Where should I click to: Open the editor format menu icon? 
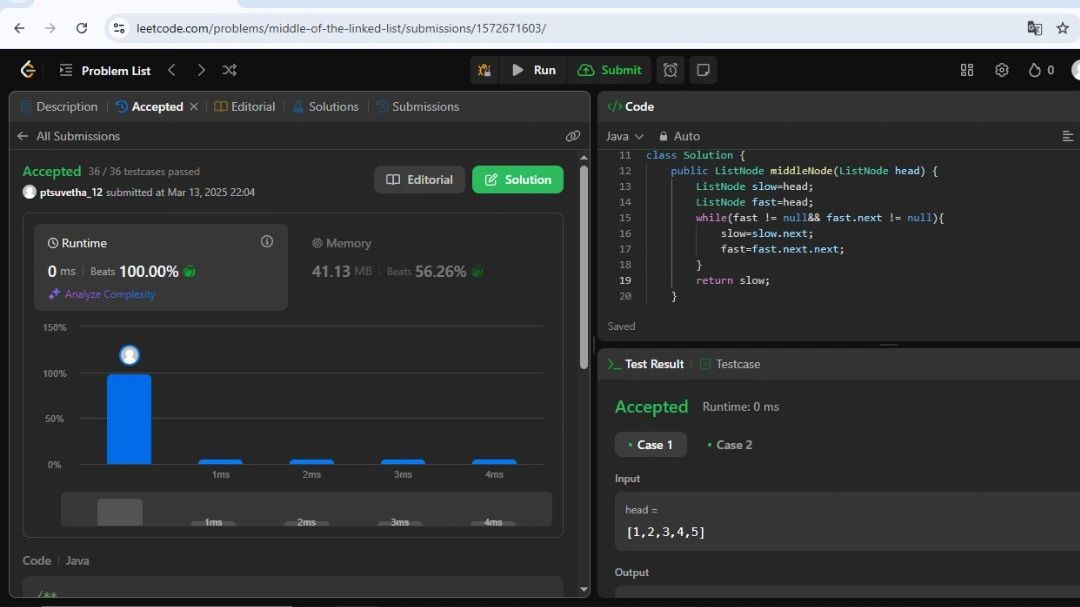(x=1068, y=136)
